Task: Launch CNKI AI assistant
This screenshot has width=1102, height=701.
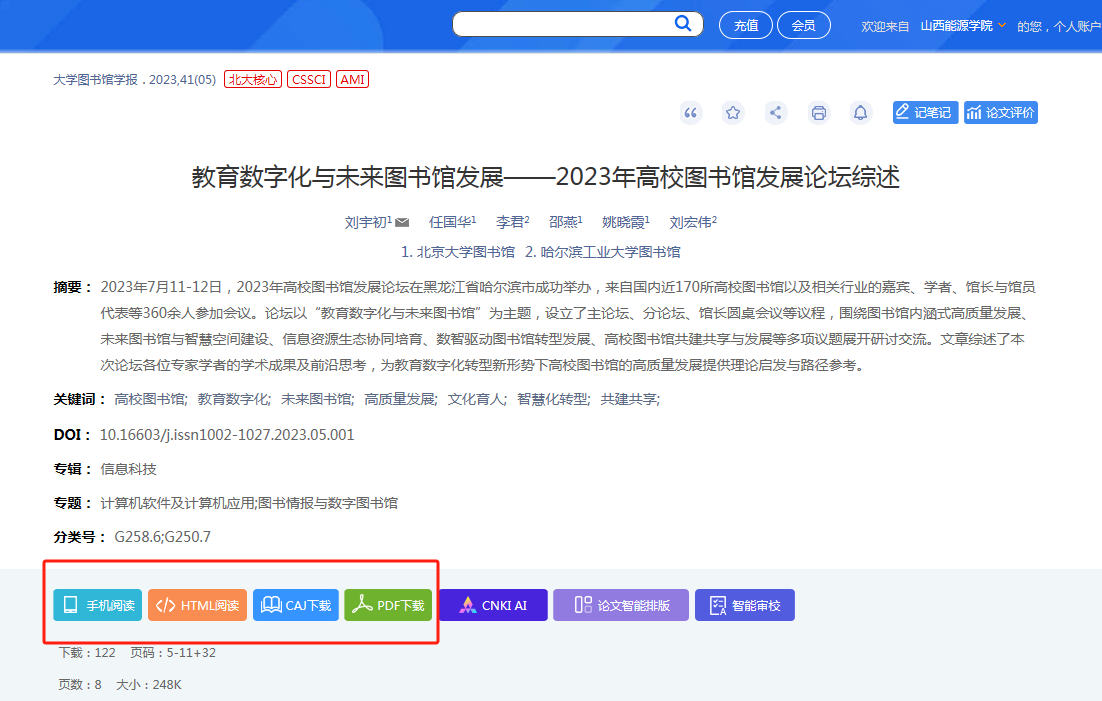Action: [x=493, y=605]
